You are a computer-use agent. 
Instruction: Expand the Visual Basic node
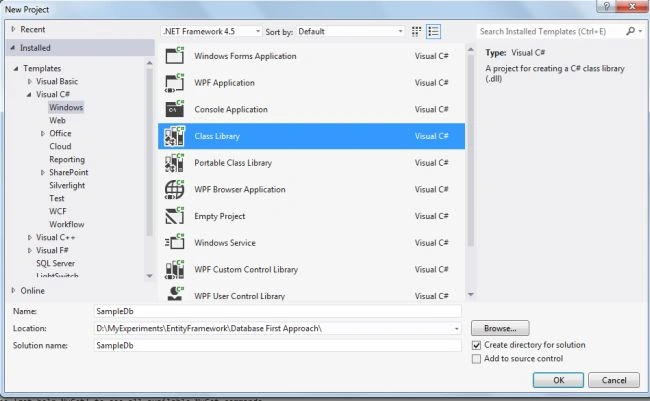(x=29, y=81)
